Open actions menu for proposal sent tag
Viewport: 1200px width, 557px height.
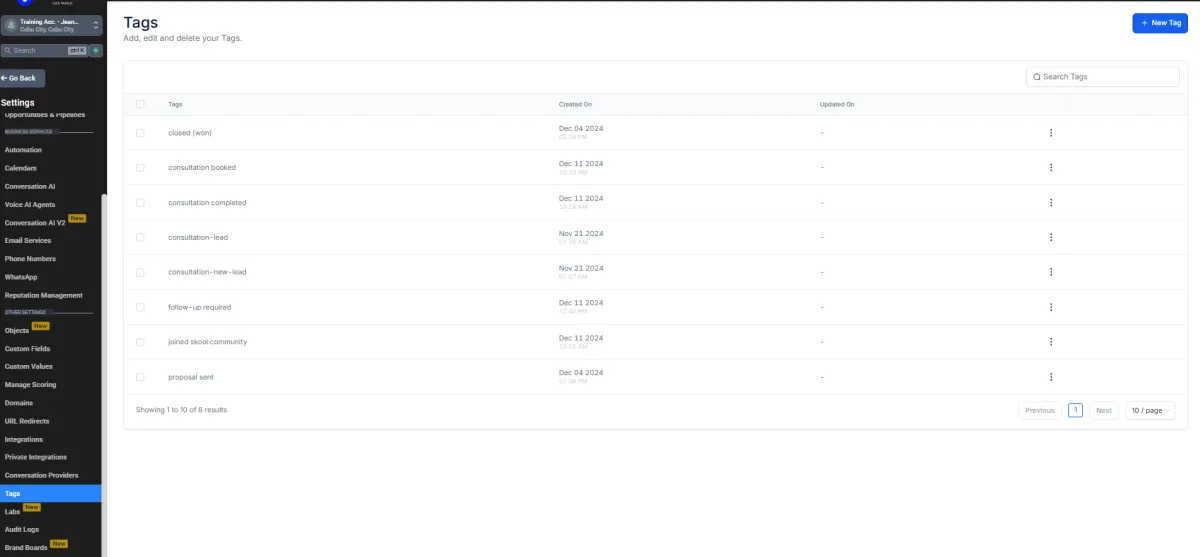coord(1051,377)
